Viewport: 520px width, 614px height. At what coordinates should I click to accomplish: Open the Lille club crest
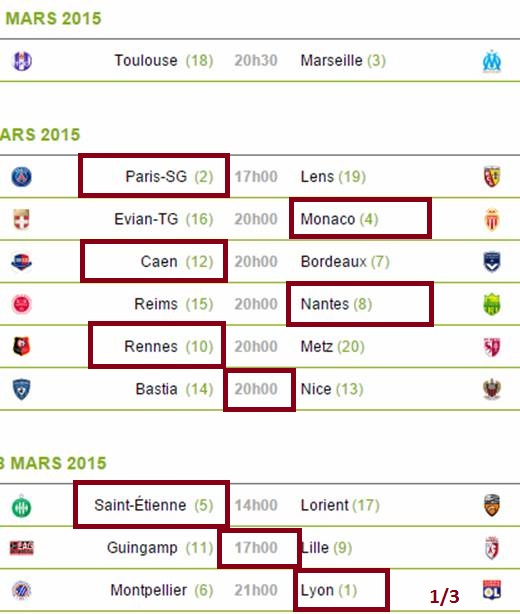point(491,548)
